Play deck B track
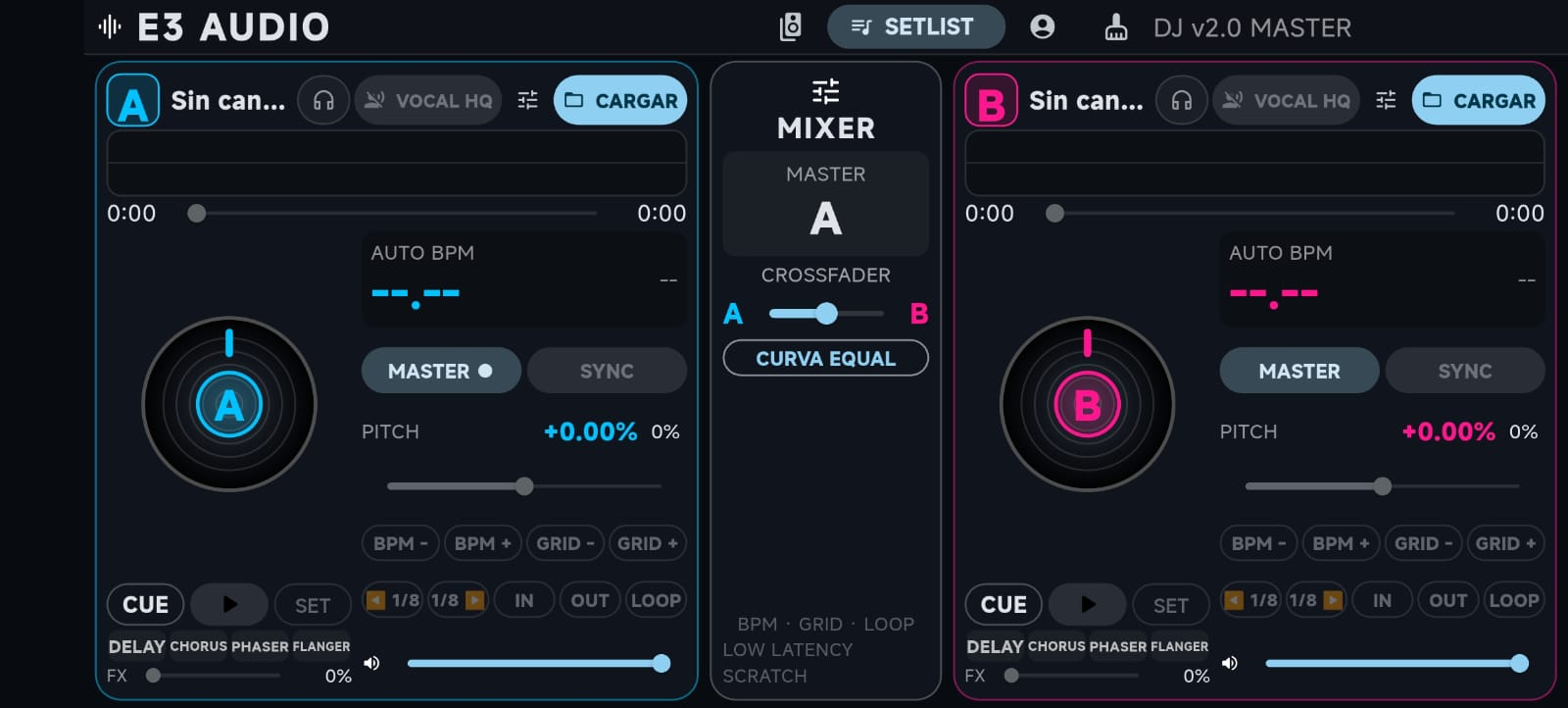1568x708 pixels. click(1088, 604)
